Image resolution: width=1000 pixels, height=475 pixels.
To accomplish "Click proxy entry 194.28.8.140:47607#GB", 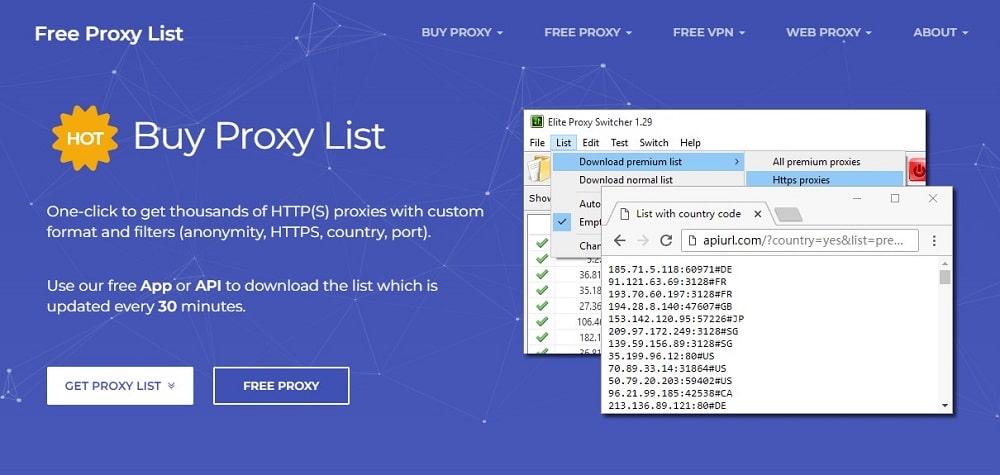I will point(670,307).
